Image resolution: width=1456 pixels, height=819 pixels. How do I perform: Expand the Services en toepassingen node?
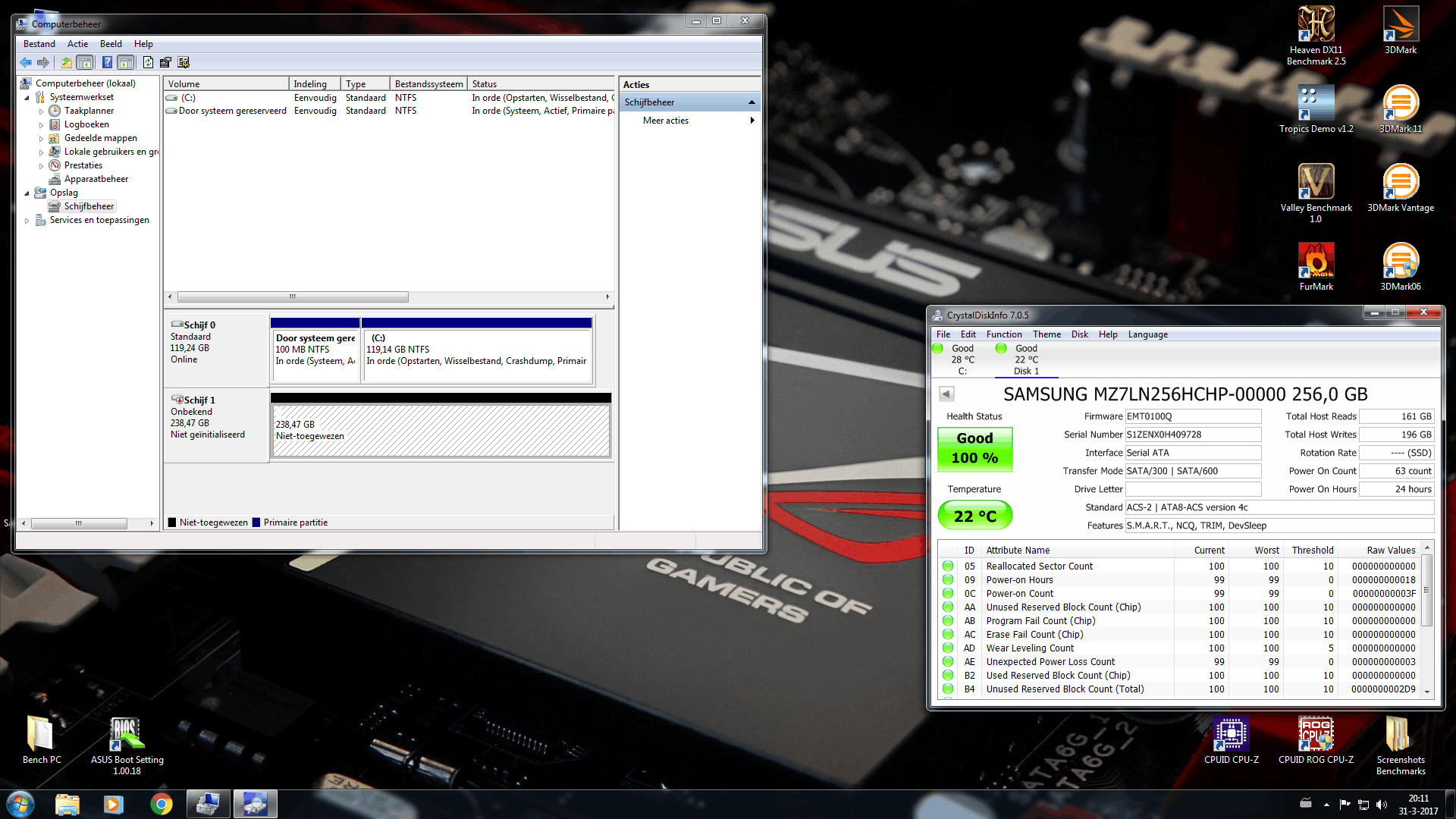pyautogui.click(x=27, y=221)
